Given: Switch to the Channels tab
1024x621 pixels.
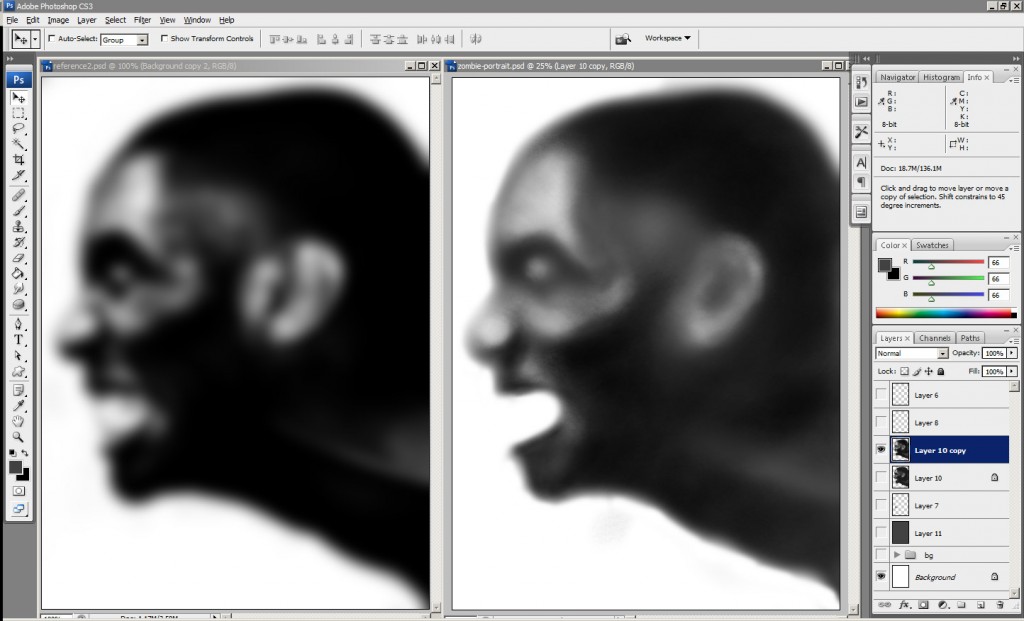Looking at the screenshot, I should coord(934,338).
